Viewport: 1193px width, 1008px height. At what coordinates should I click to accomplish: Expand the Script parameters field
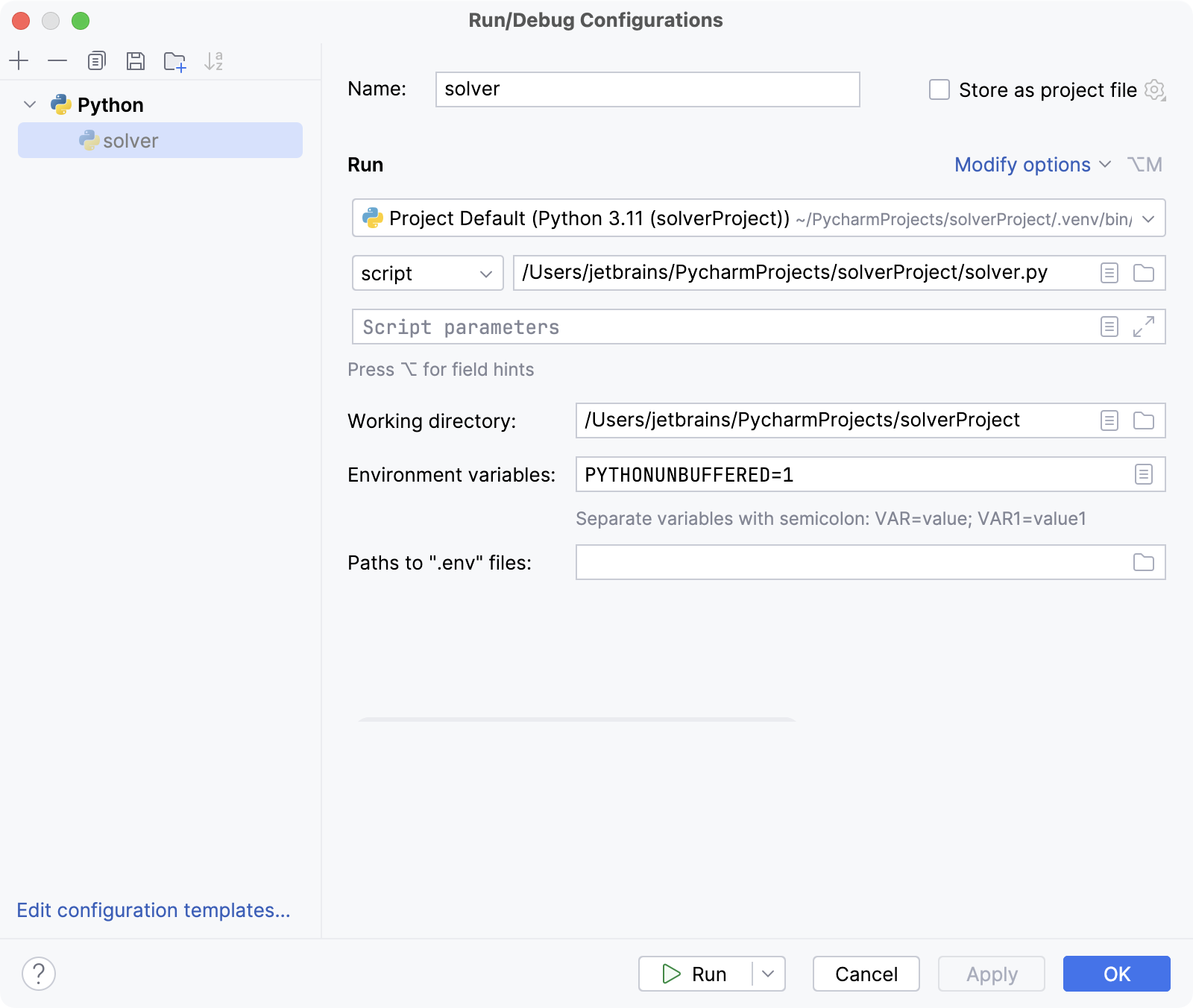1143,327
